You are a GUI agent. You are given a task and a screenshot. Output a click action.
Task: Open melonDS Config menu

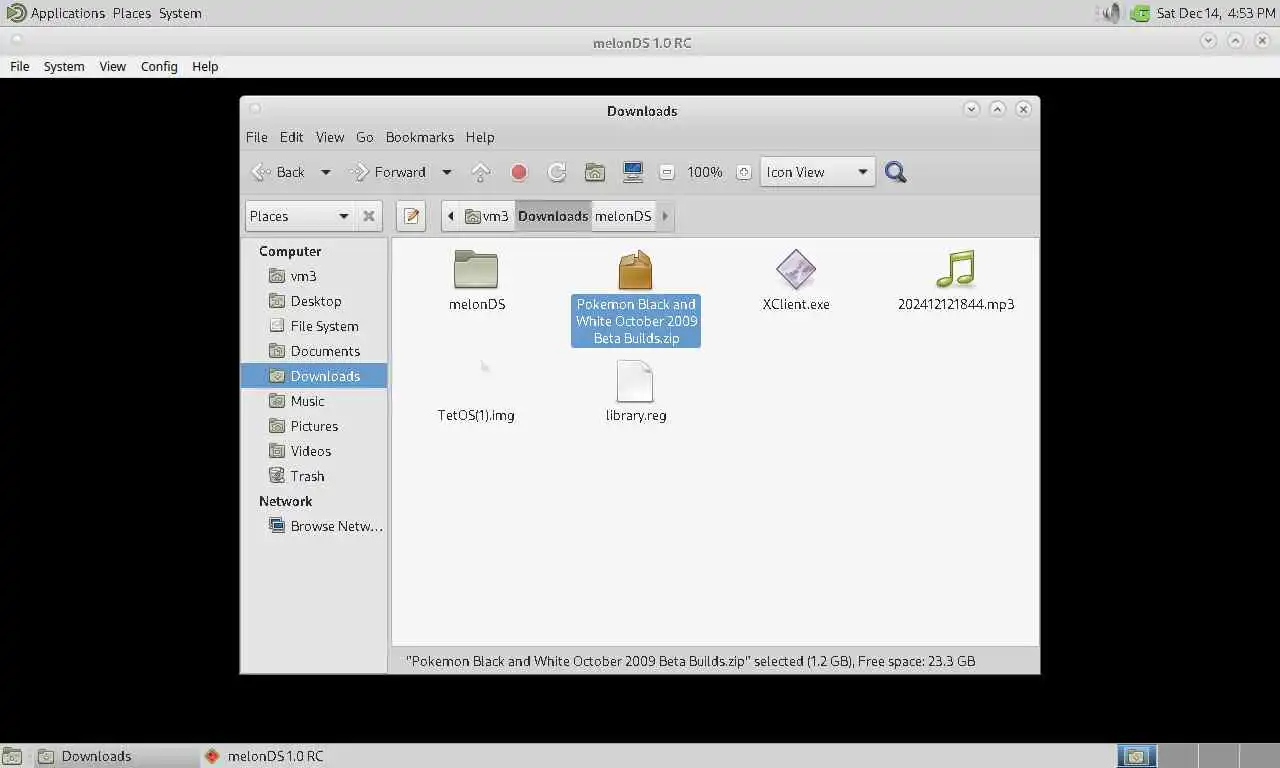pyautogui.click(x=159, y=66)
